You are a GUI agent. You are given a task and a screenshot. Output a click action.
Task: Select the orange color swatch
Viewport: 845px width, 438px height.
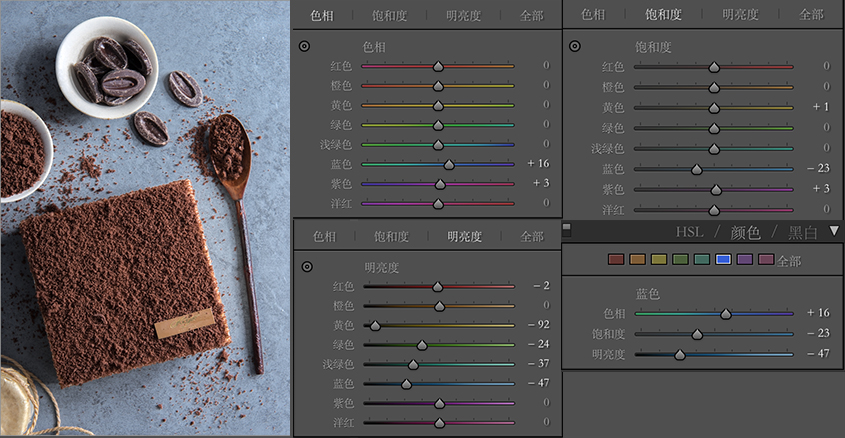pyautogui.click(x=638, y=260)
